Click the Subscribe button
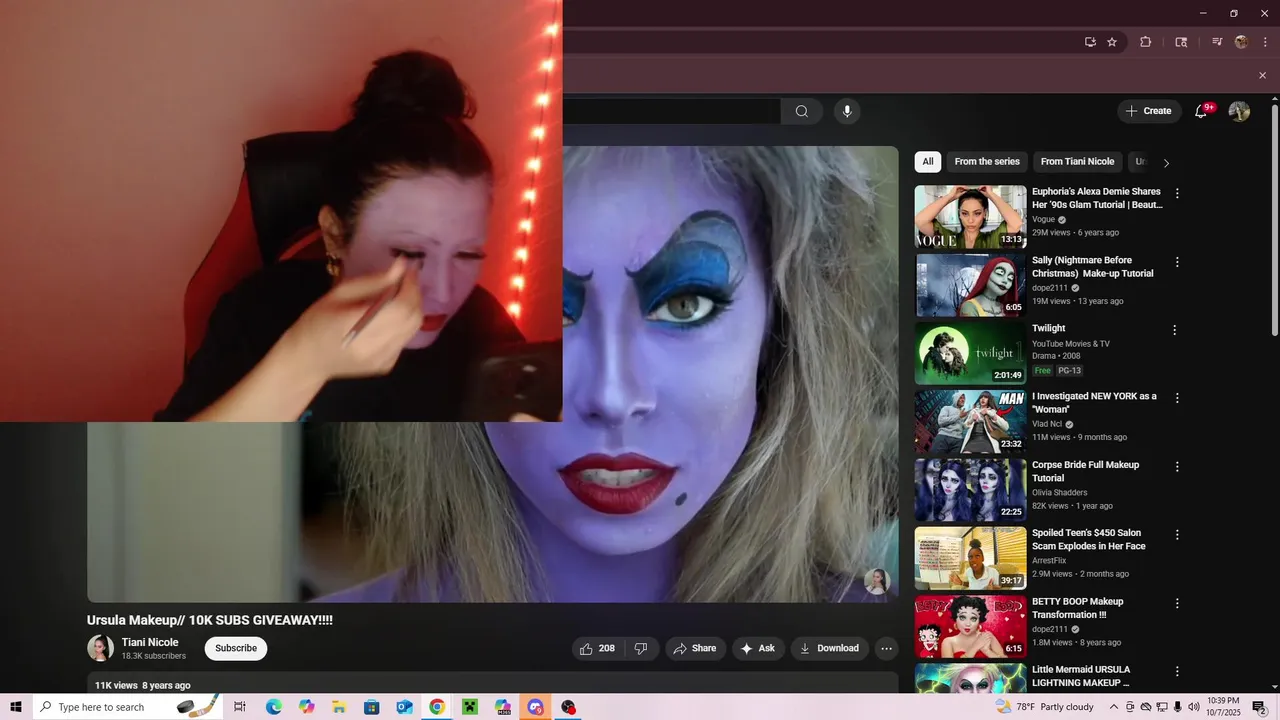The image size is (1280, 720). [236, 648]
